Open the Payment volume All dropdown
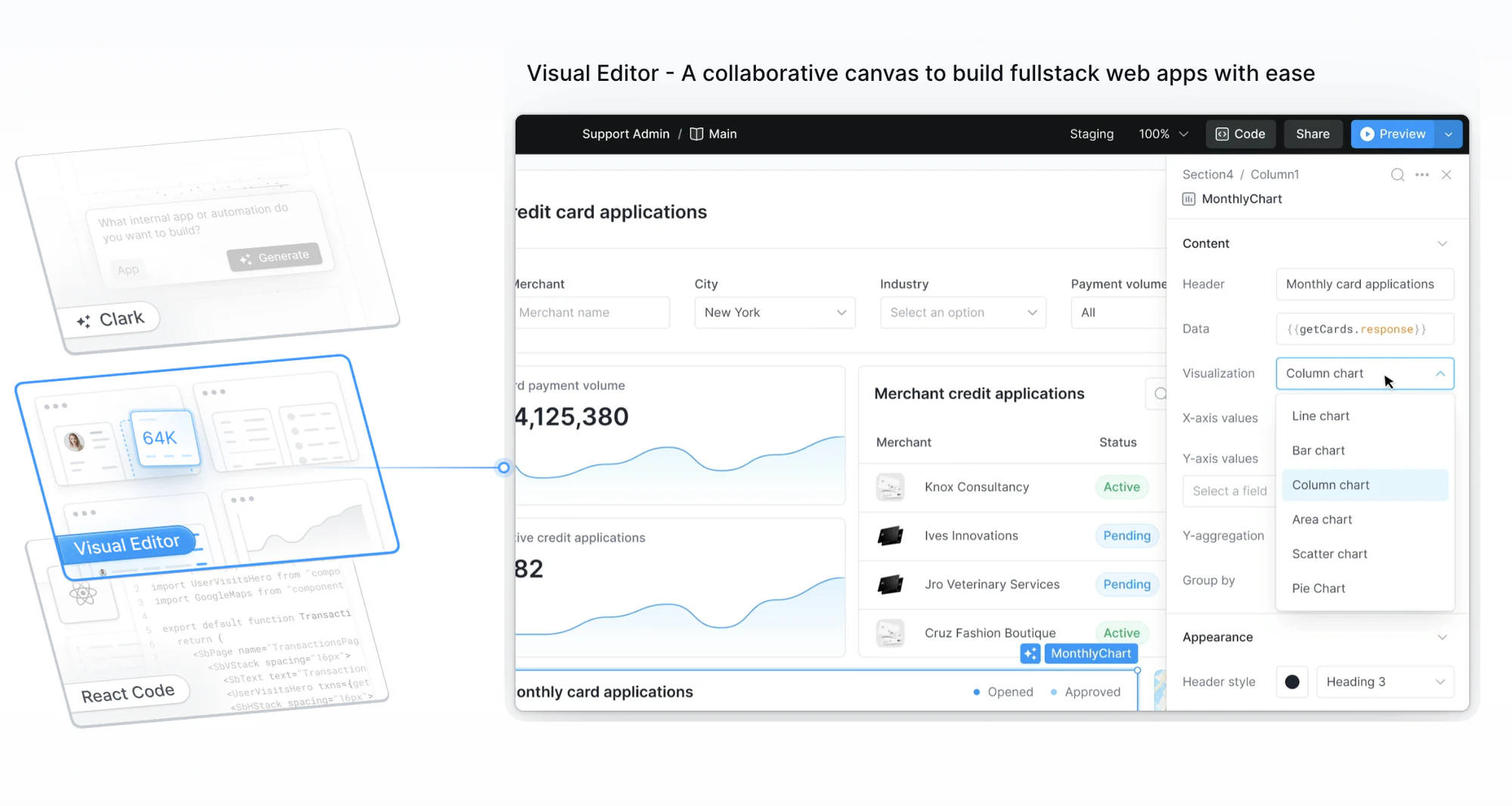Image resolution: width=1512 pixels, height=806 pixels. pos(1118,312)
